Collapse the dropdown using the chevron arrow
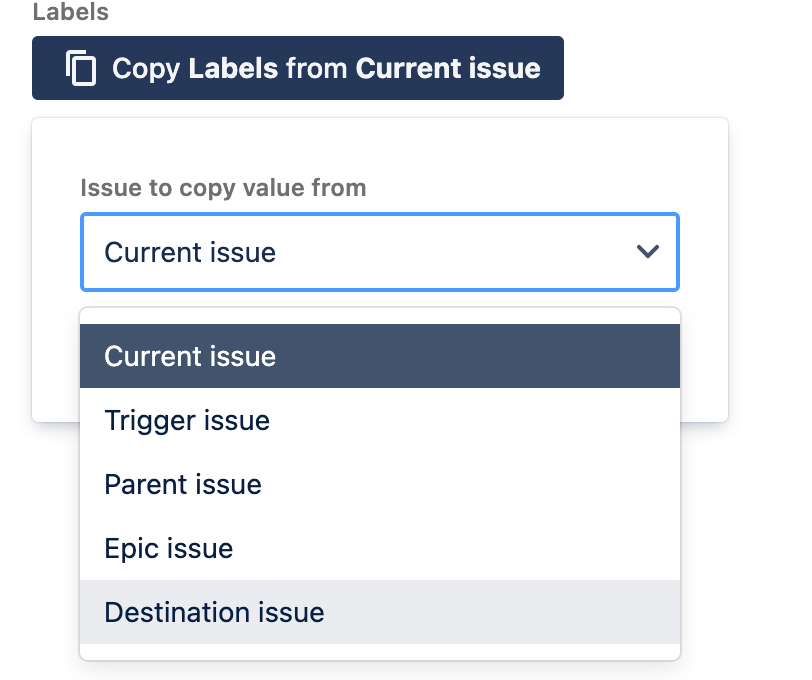The height and width of the screenshot is (680, 812). (647, 252)
